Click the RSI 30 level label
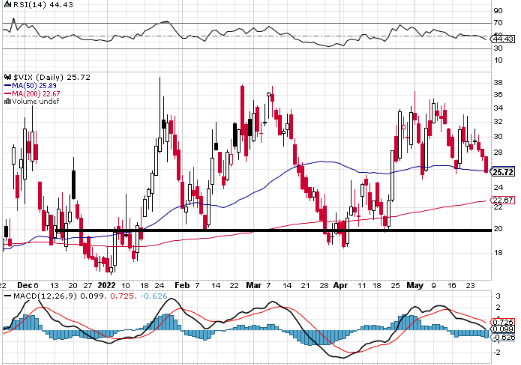This screenshot has height=365, width=521. [498, 48]
